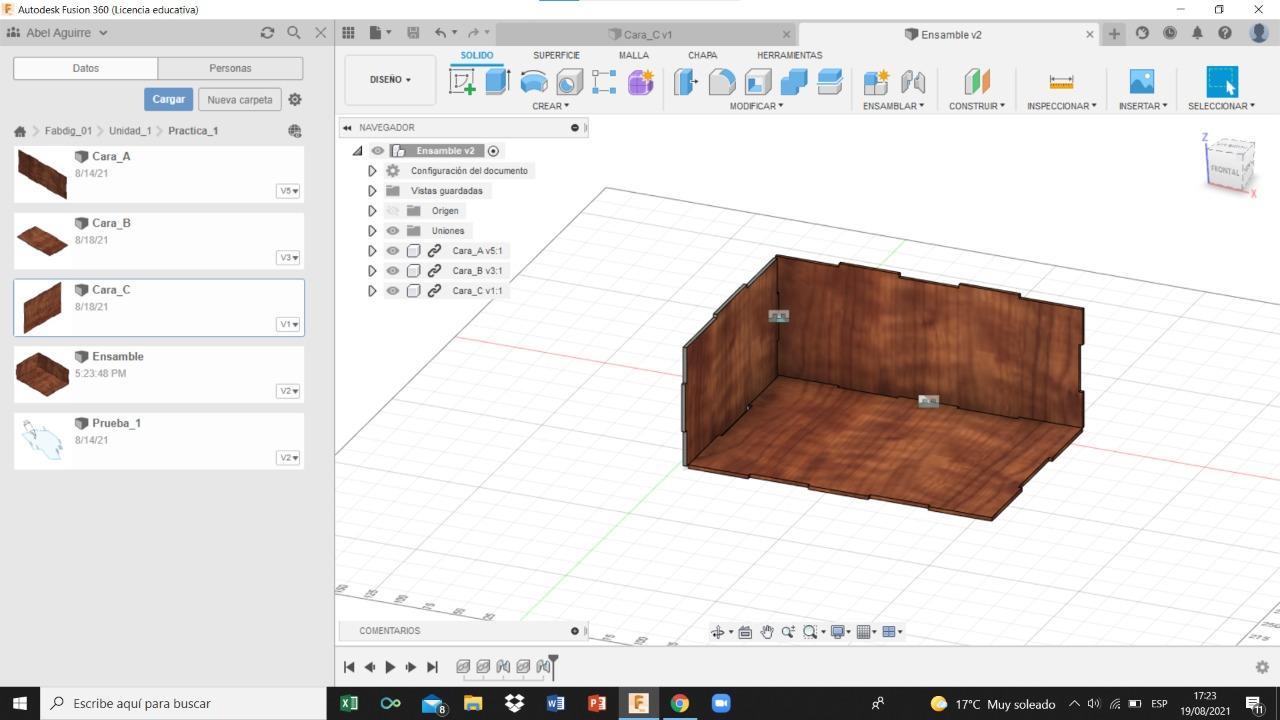
Task: Open Word from the Windows taskbar
Action: (x=555, y=703)
